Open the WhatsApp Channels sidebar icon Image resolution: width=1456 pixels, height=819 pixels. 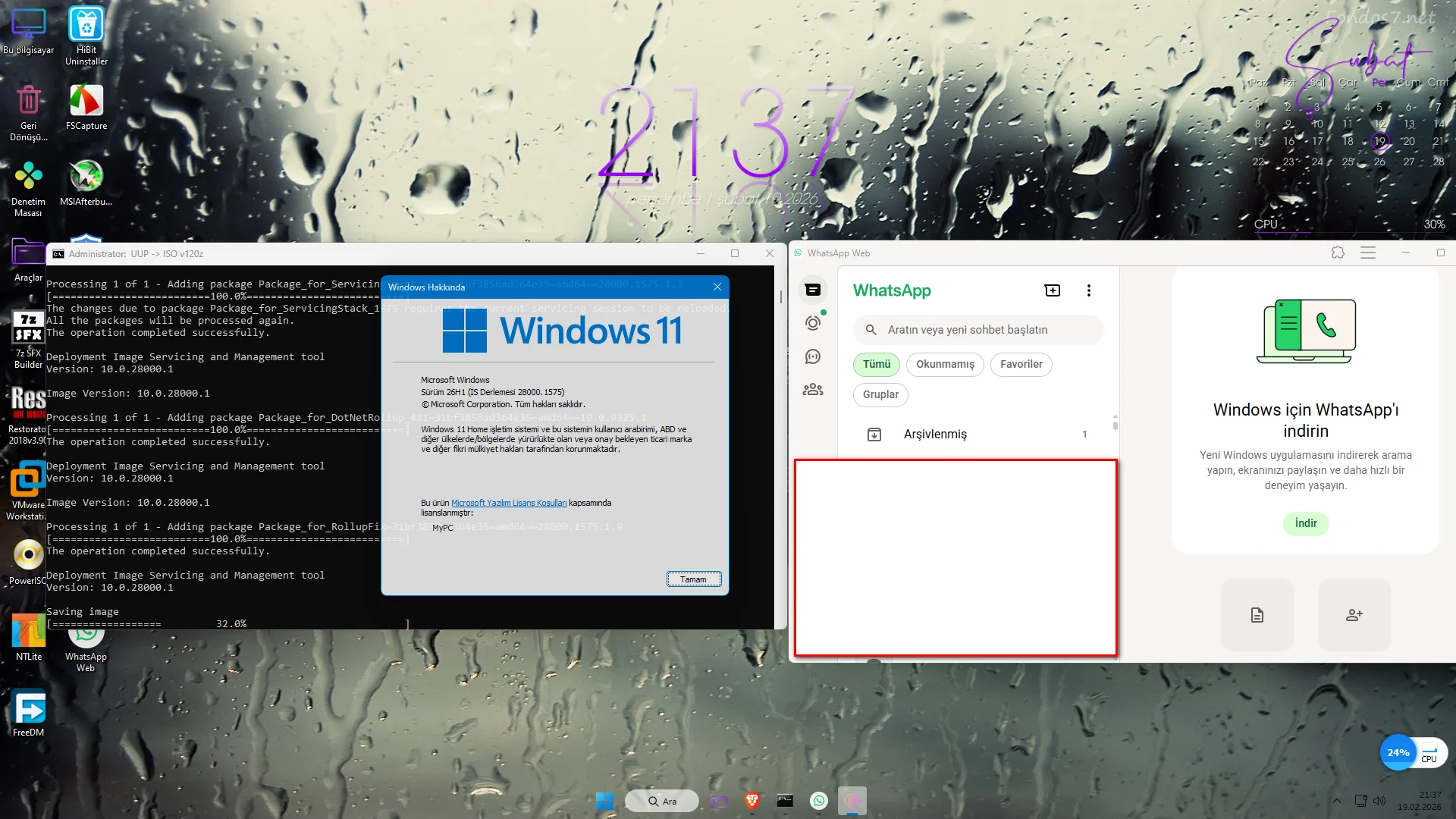(x=812, y=356)
